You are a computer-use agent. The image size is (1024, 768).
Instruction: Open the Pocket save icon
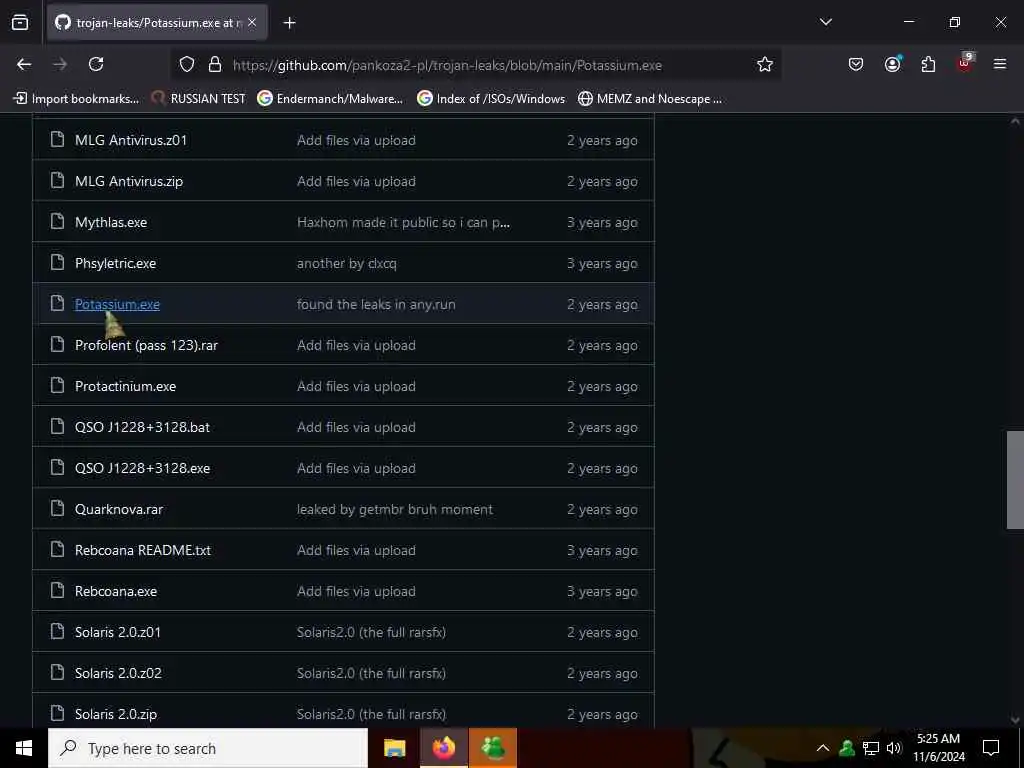point(856,64)
